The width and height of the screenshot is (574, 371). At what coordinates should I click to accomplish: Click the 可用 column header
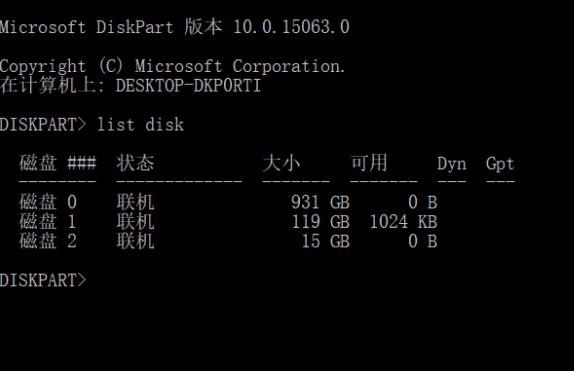tap(369, 163)
